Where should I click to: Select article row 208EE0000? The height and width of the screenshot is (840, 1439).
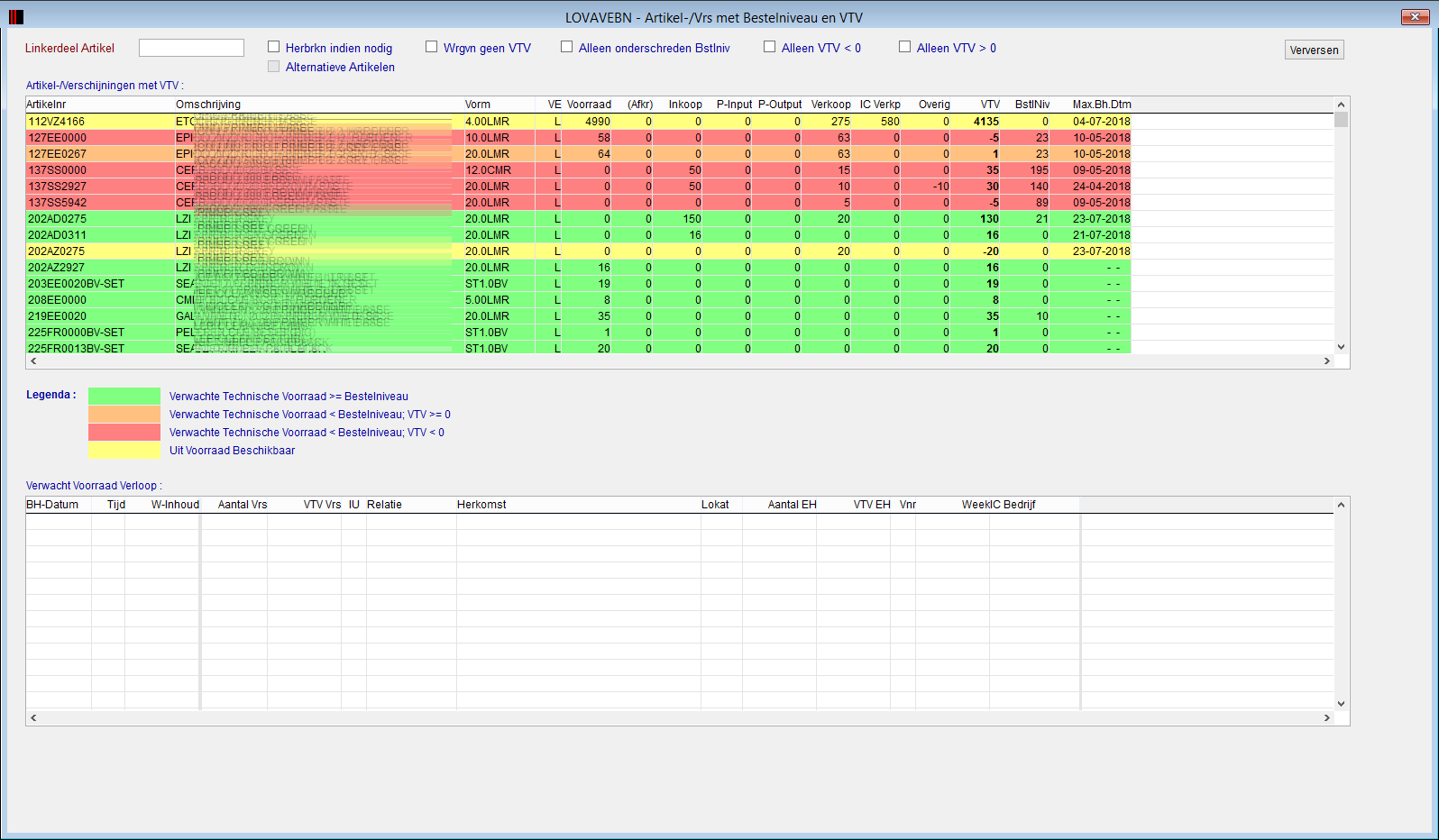click(x=578, y=300)
